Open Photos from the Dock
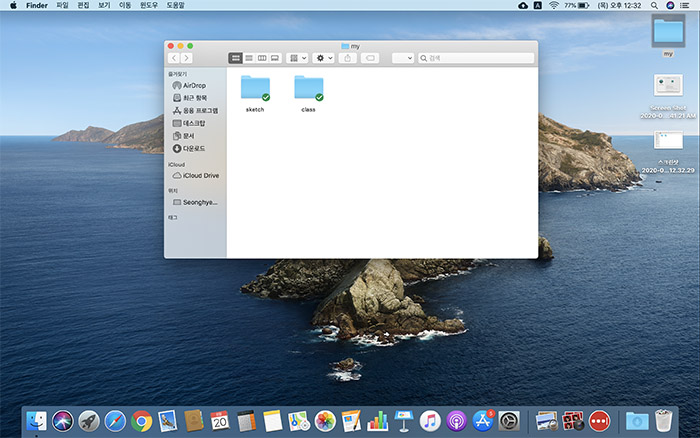 coord(325,421)
